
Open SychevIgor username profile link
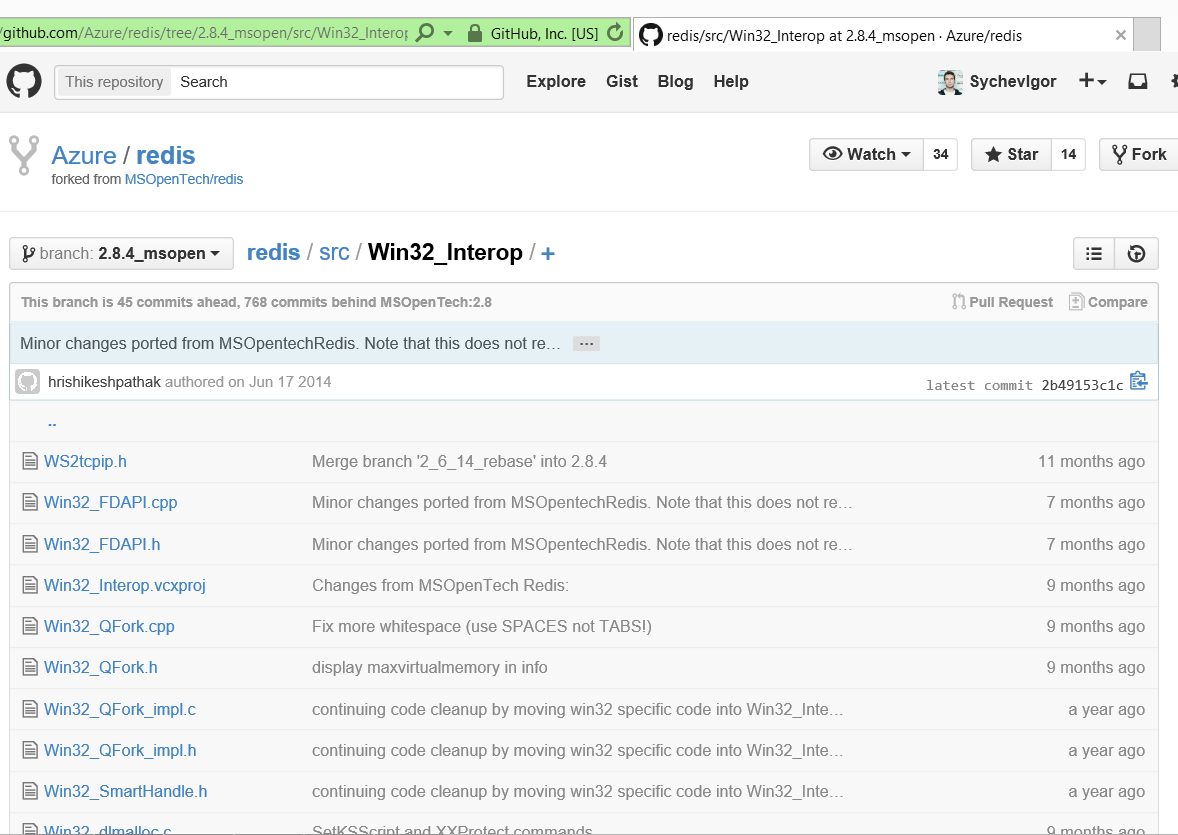(x=1013, y=81)
